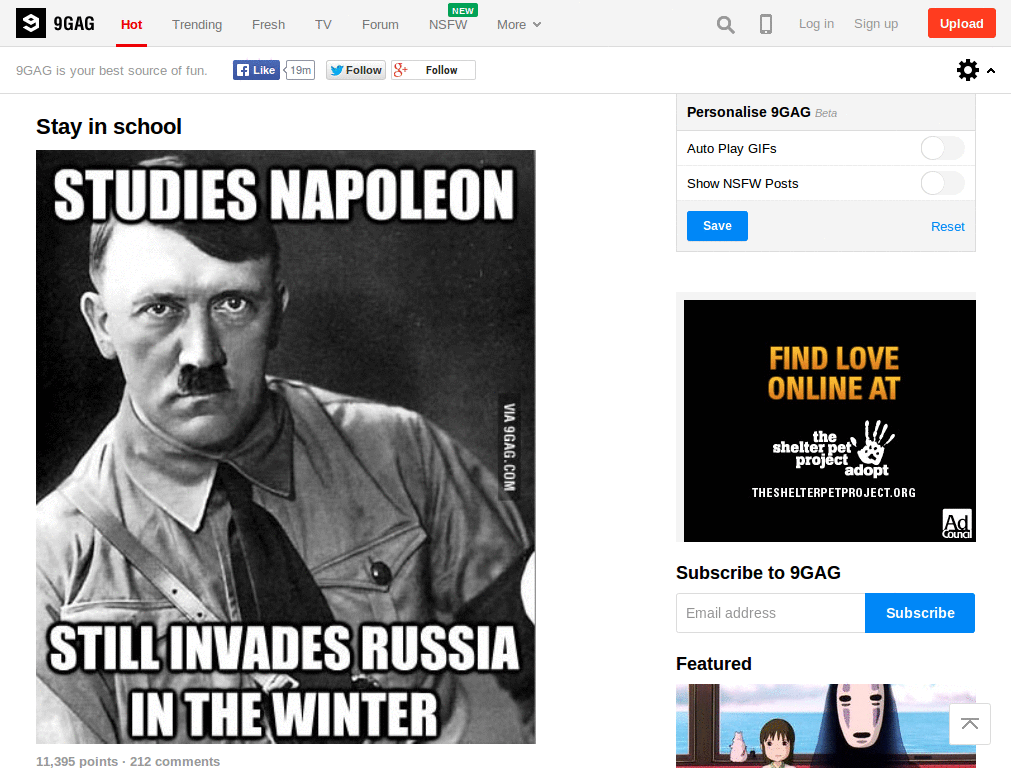The height and width of the screenshot is (768, 1024).
Task: Click the Google Plus Follow button
Action: [434, 70]
